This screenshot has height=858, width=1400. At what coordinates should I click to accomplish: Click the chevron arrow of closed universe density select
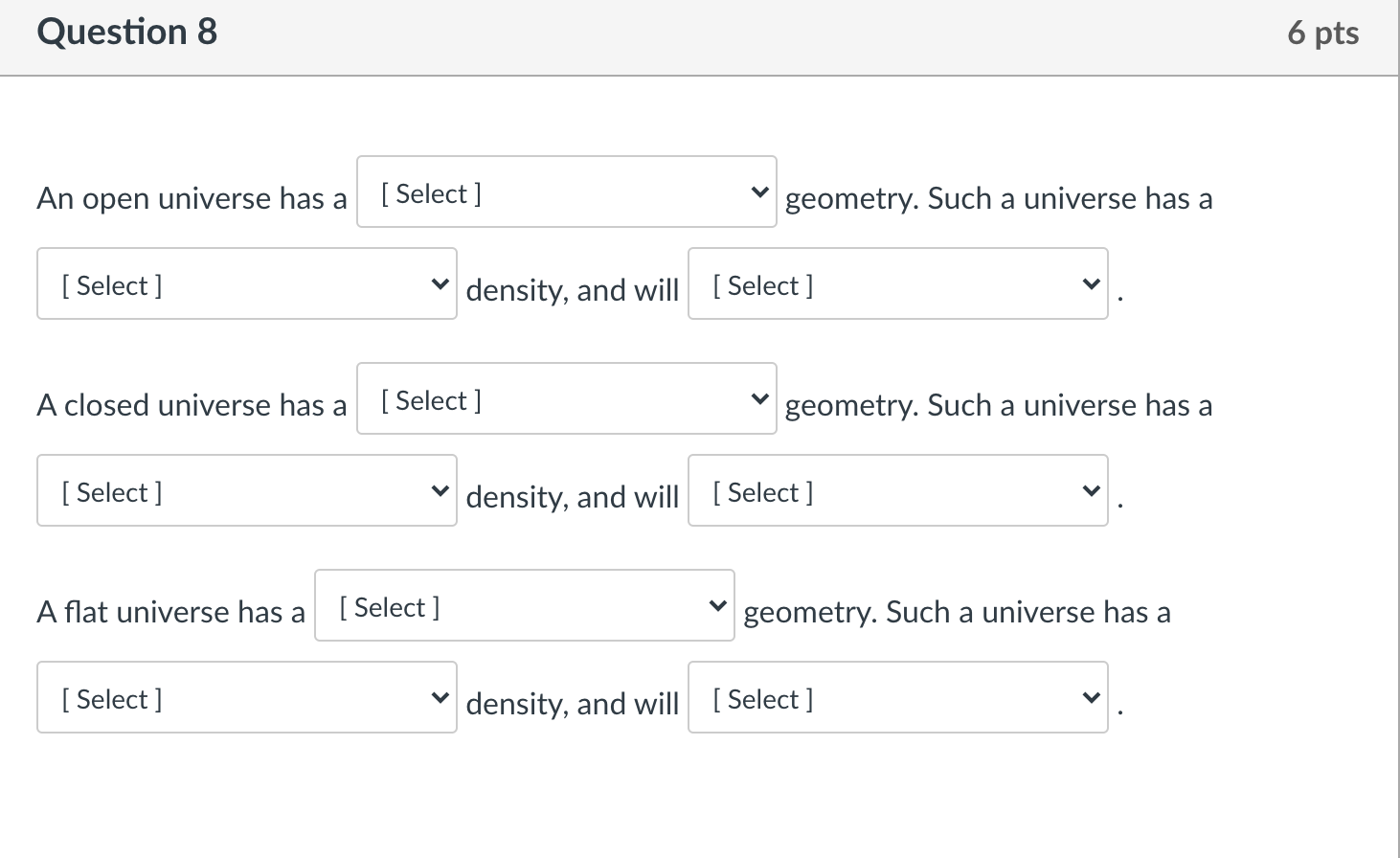tap(440, 491)
